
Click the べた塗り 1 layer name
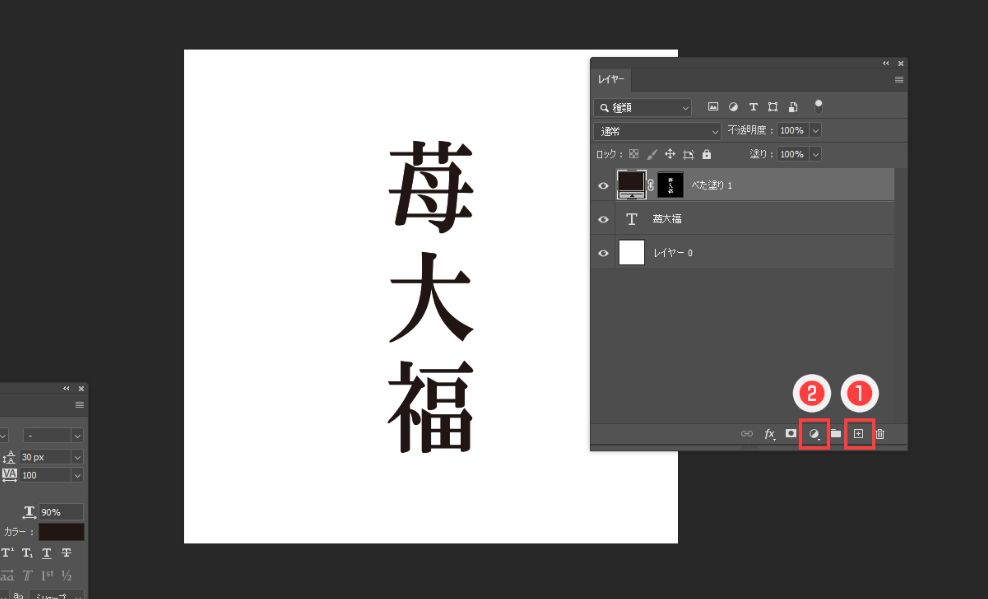712,185
